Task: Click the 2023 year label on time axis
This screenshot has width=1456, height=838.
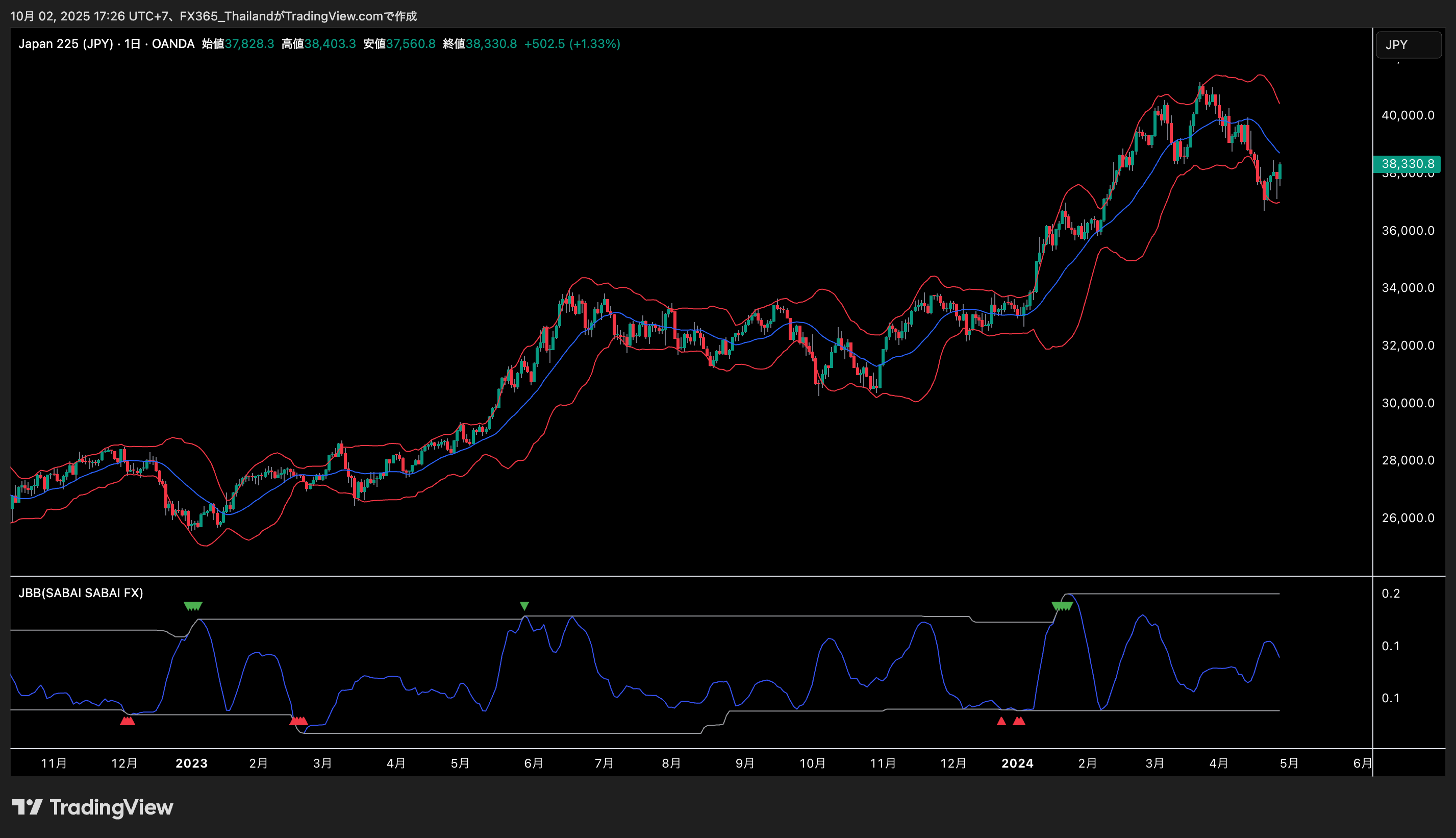Action: tap(191, 763)
